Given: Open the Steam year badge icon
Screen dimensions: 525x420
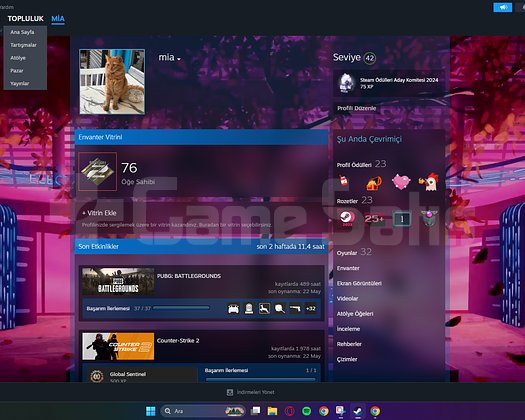Looking at the screenshot, I should click(x=347, y=218).
